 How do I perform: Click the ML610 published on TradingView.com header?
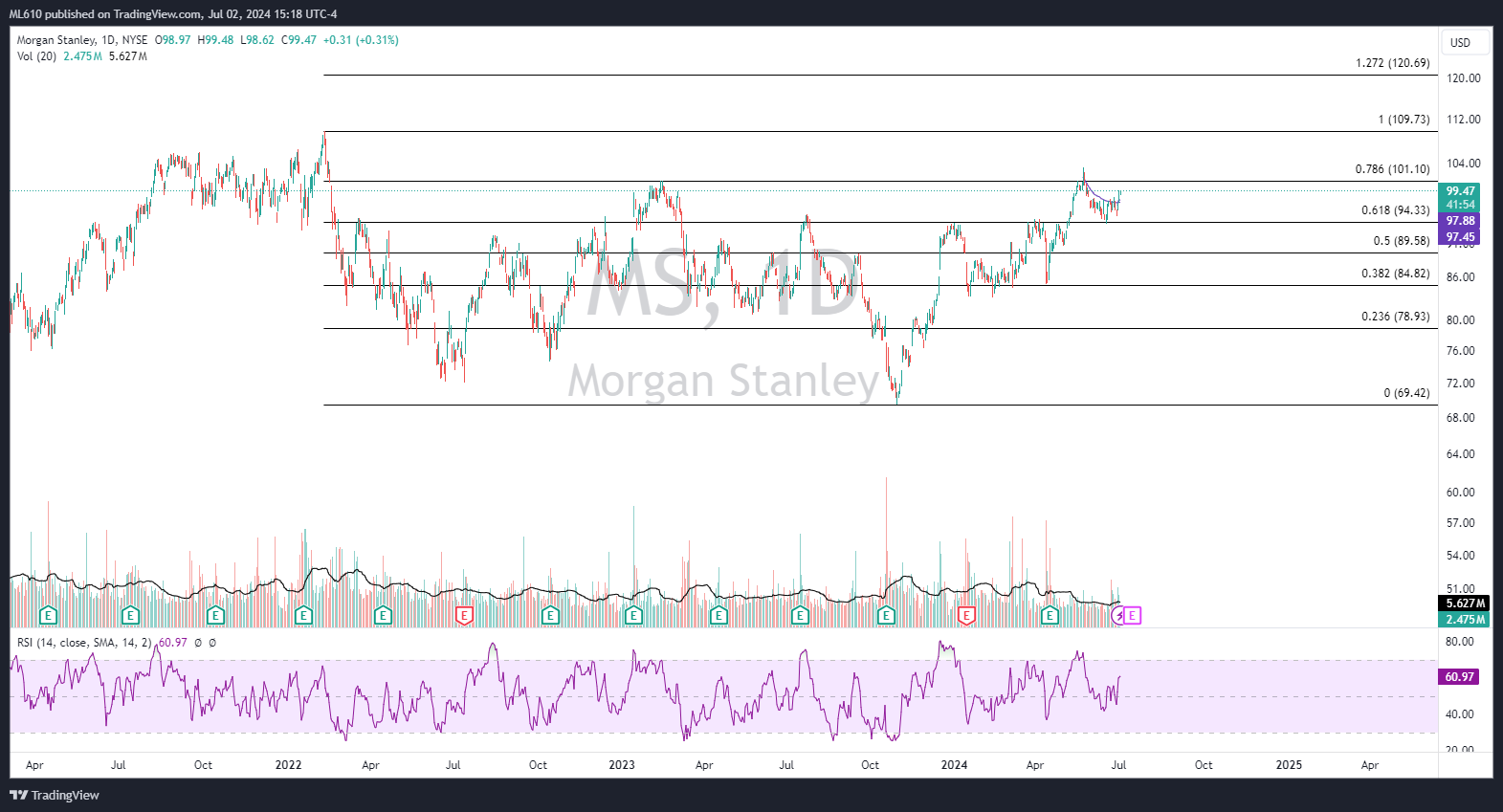[173, 14]
